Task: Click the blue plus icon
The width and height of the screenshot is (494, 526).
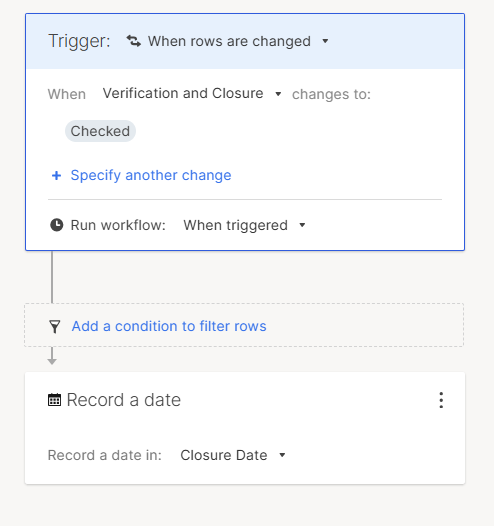Action: pyautogui.click(x=56, y=175)
